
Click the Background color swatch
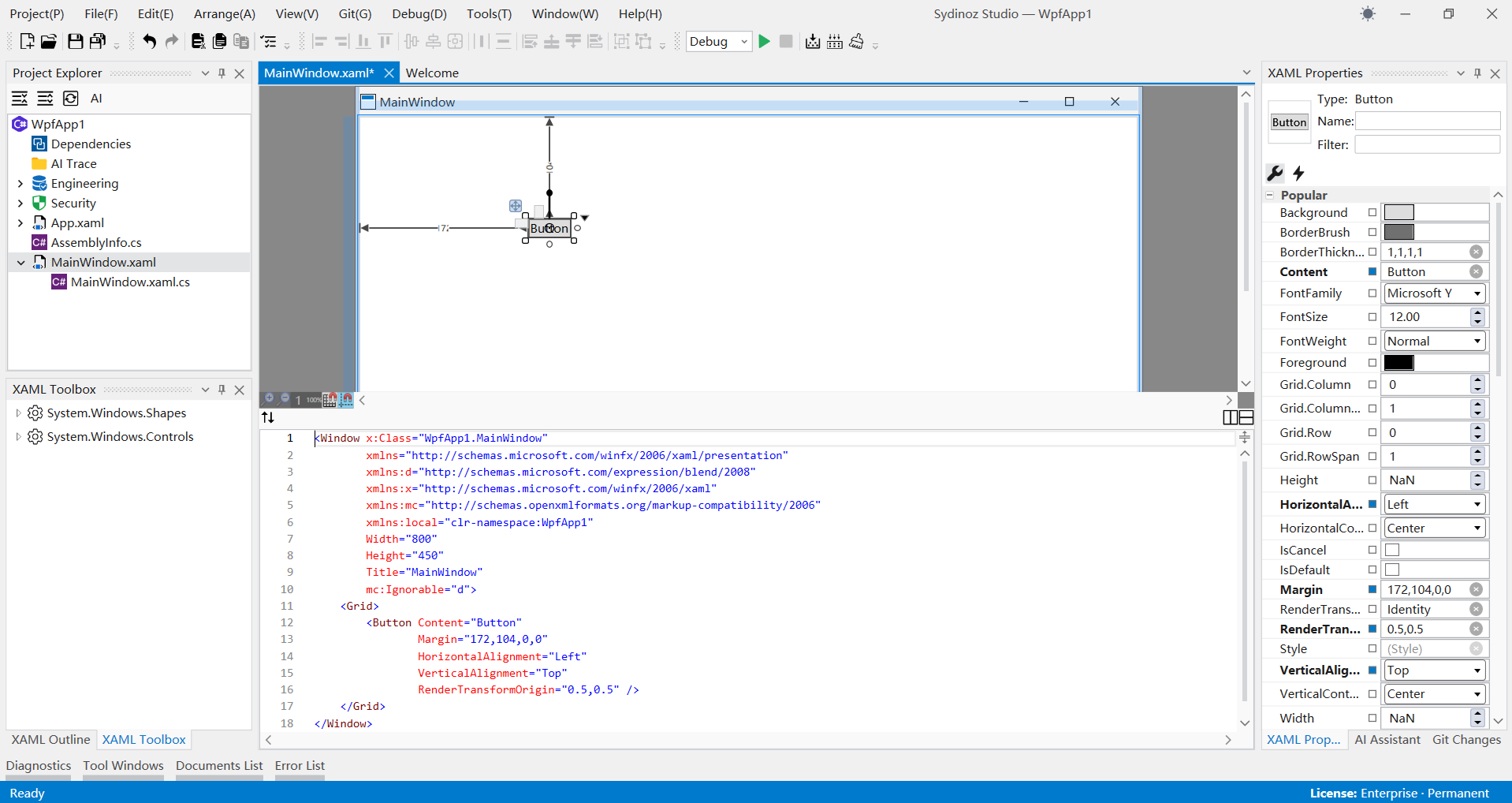1399,212
